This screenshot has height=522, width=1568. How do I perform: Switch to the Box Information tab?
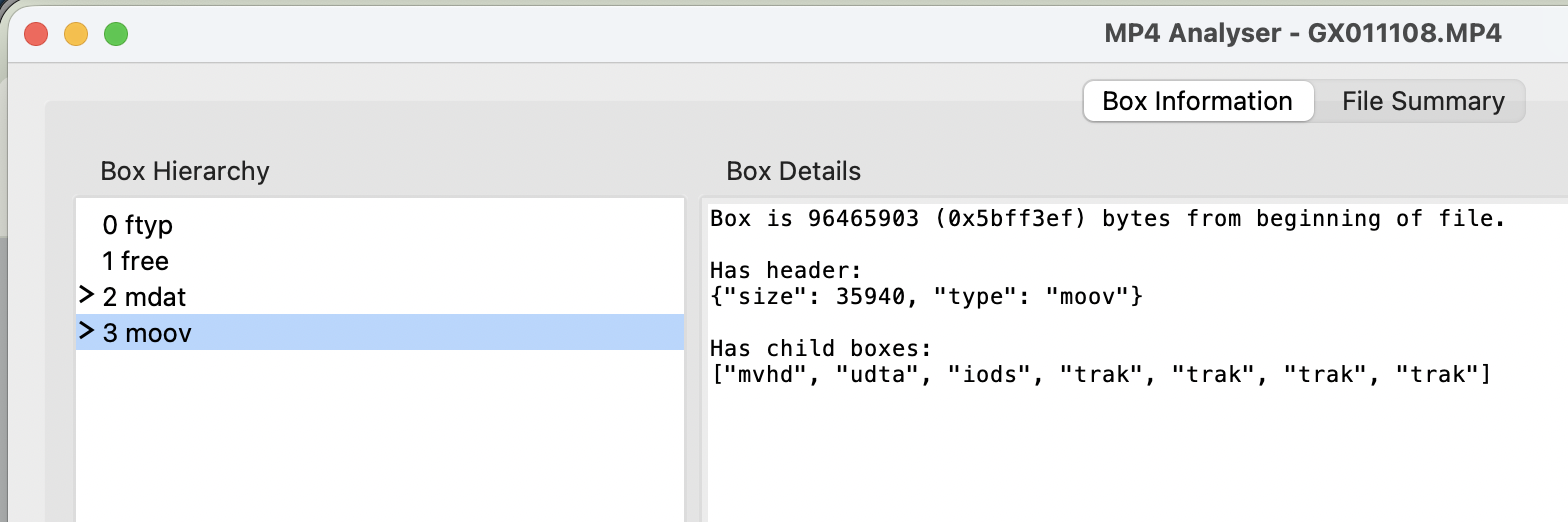[x=1197, y=101]
